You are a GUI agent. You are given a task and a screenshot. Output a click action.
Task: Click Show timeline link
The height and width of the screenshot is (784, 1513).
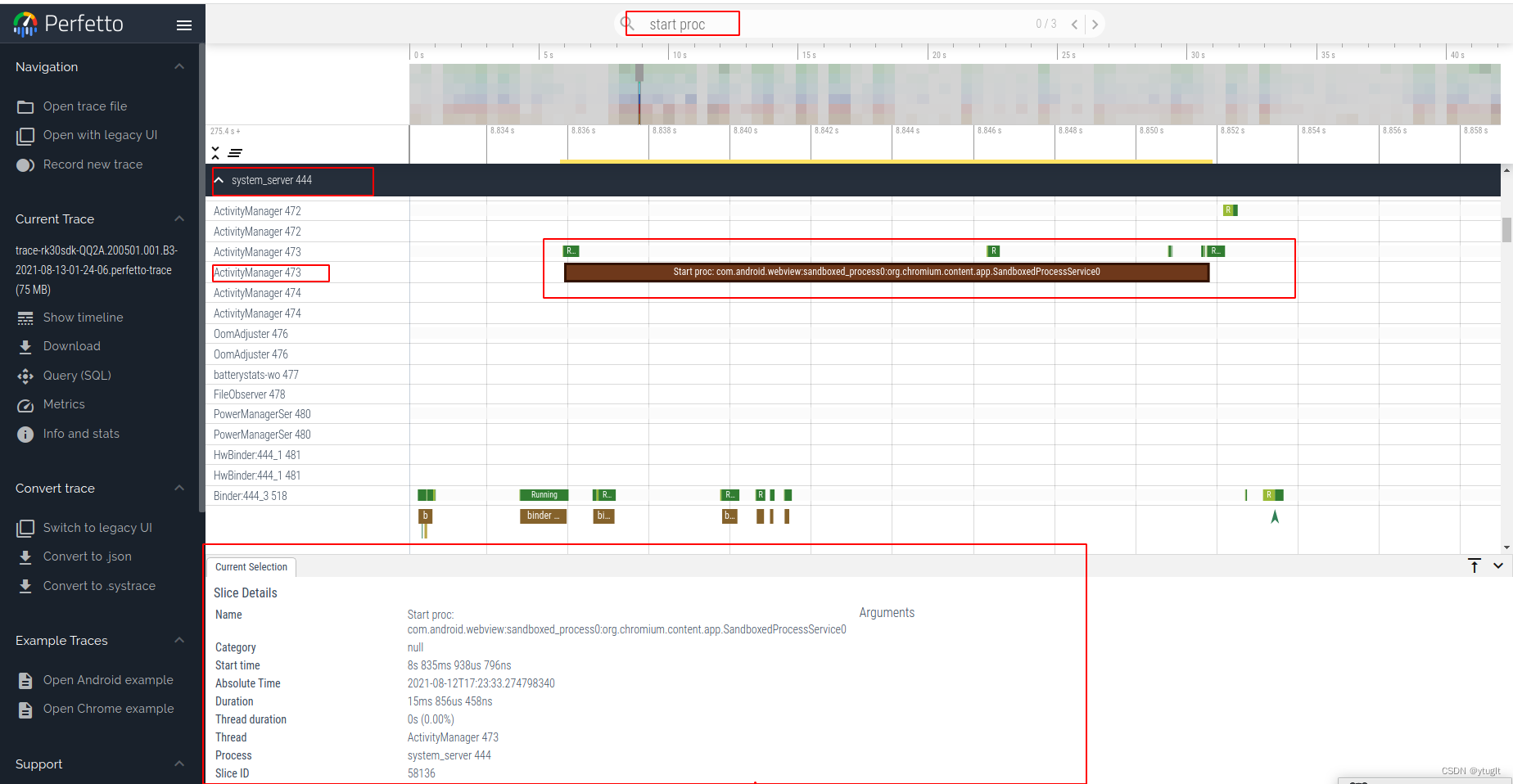tap(83, 318)
